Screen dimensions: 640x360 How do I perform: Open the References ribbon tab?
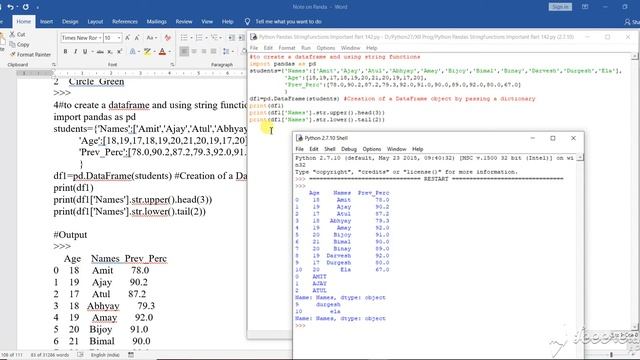tap(124, 22)
